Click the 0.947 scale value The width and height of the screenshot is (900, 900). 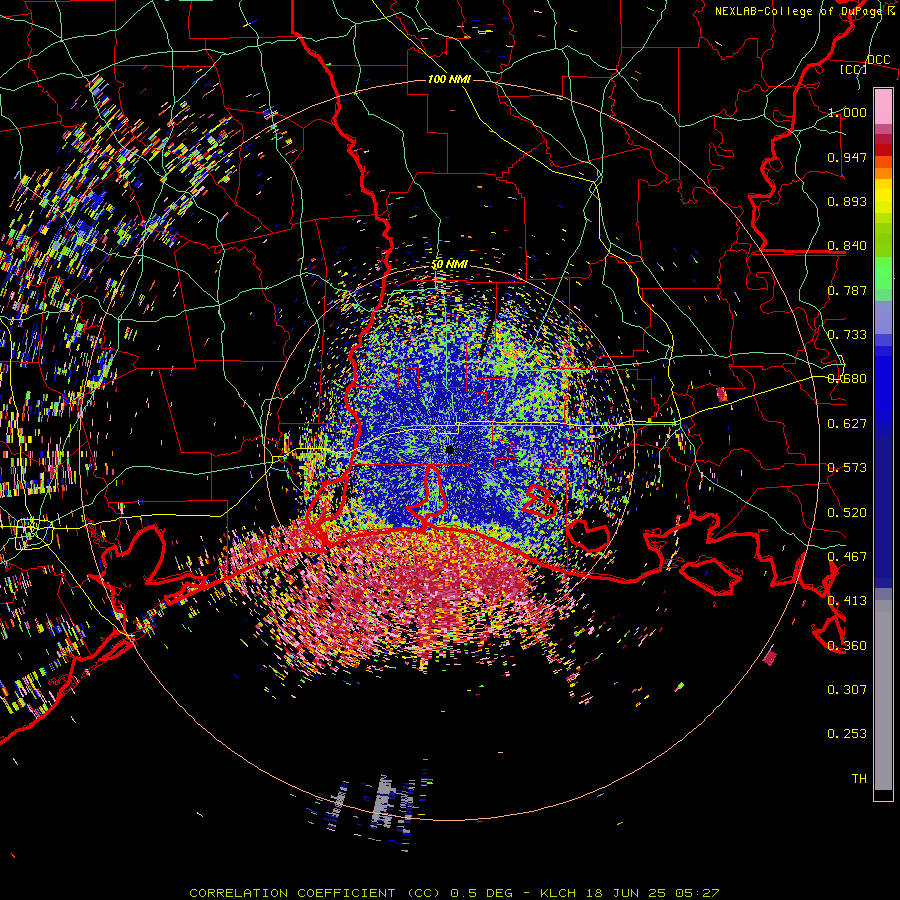(847, 157)
